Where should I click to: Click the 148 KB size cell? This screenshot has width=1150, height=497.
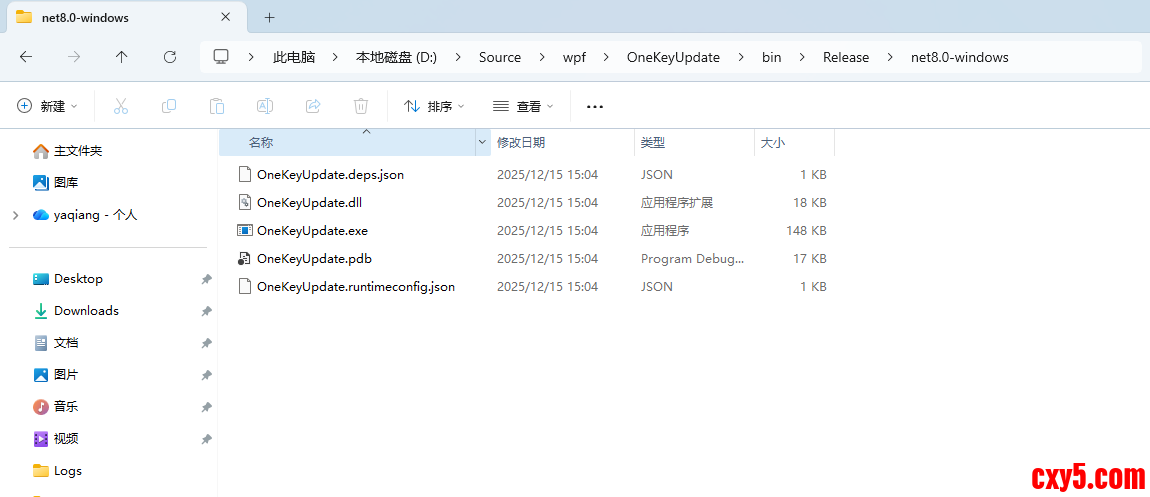point(806,230)
